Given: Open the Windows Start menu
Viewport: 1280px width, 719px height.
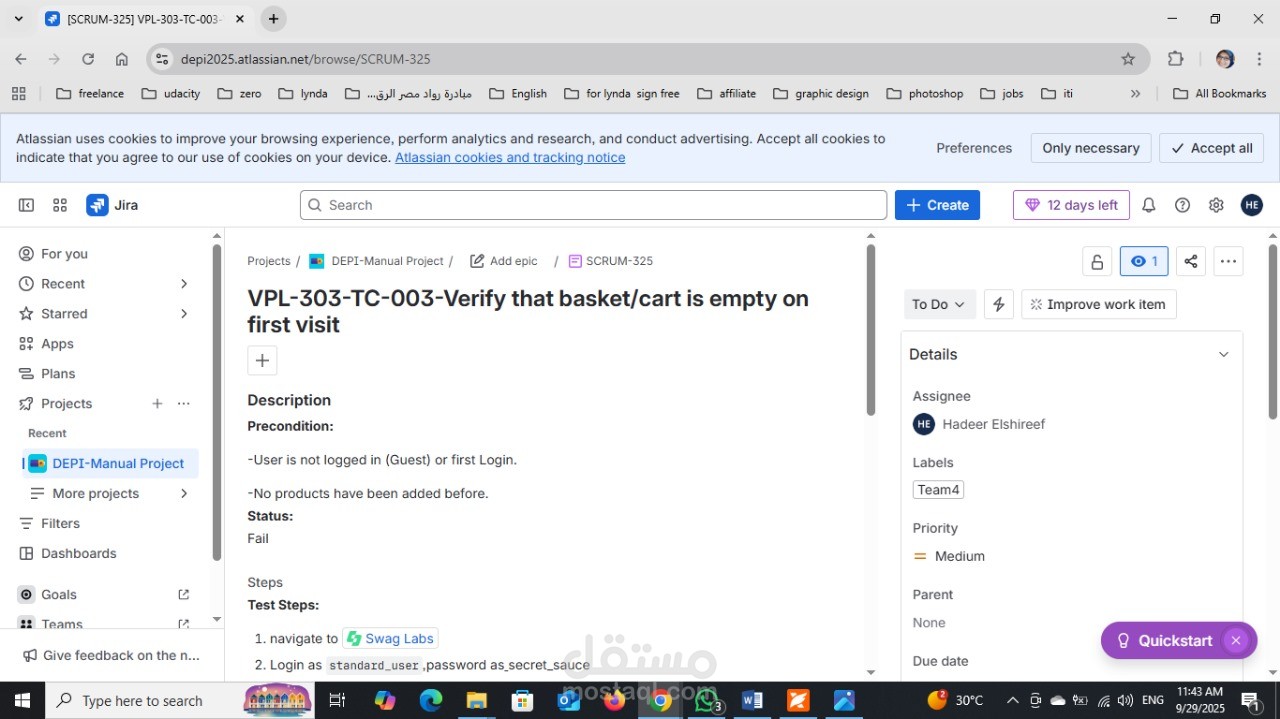Looking at the screenshot, I should click(x=21, y=700).
